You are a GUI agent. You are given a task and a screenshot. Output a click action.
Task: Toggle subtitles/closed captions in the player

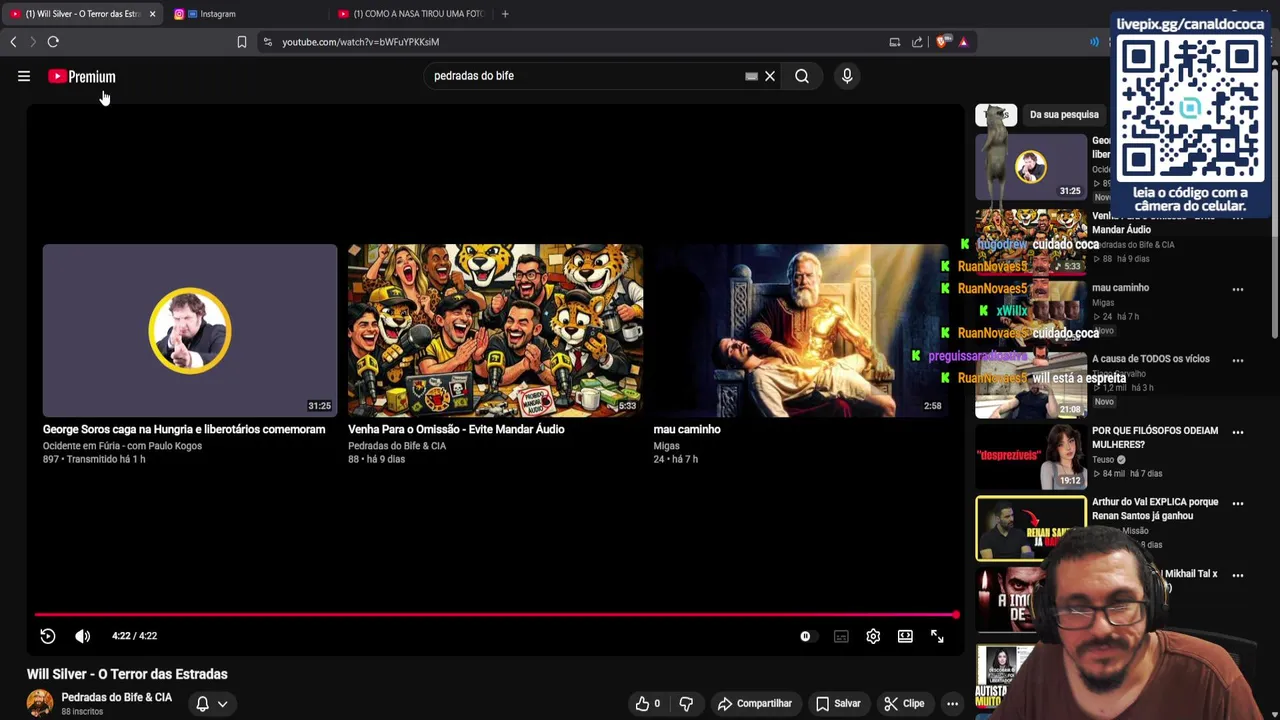[841, 636]
